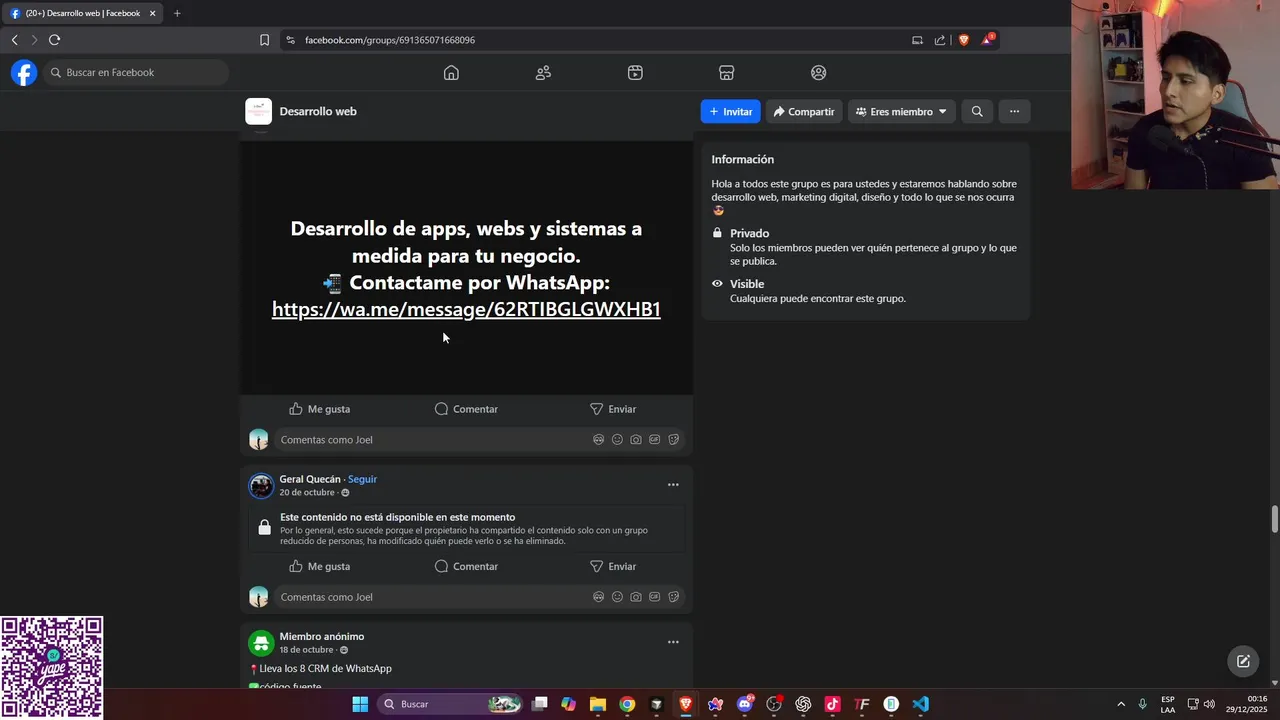Attach photo in Geral Quecán post comment box
Viewport: 1280px width, 720px height.
[636, 596]
